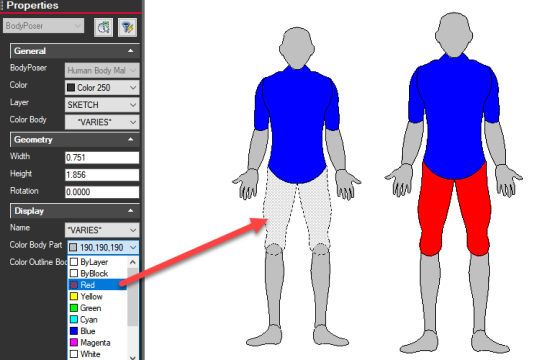Collapse the Display section

coord(131,211)
